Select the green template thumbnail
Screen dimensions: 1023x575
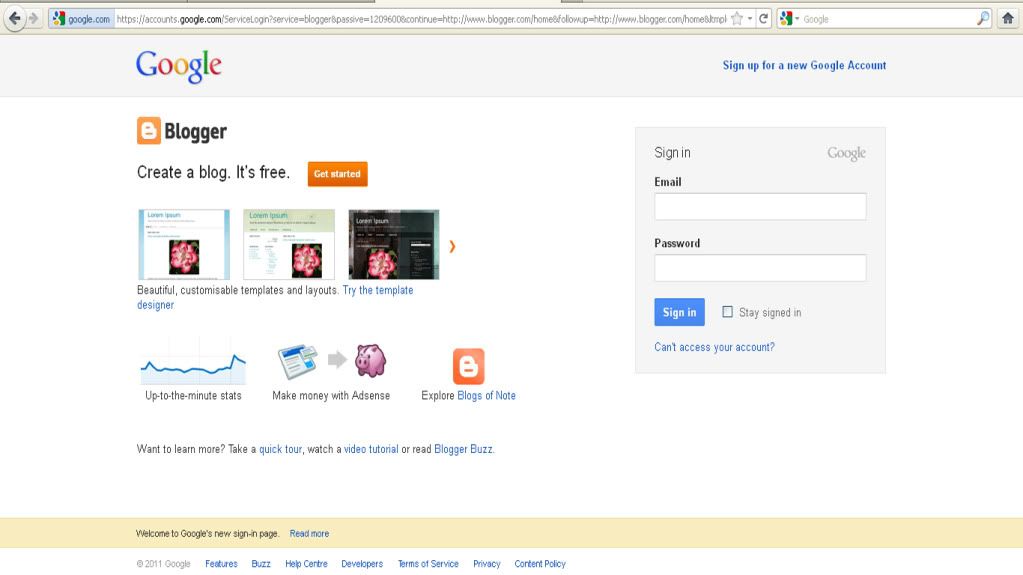(289, 245)
